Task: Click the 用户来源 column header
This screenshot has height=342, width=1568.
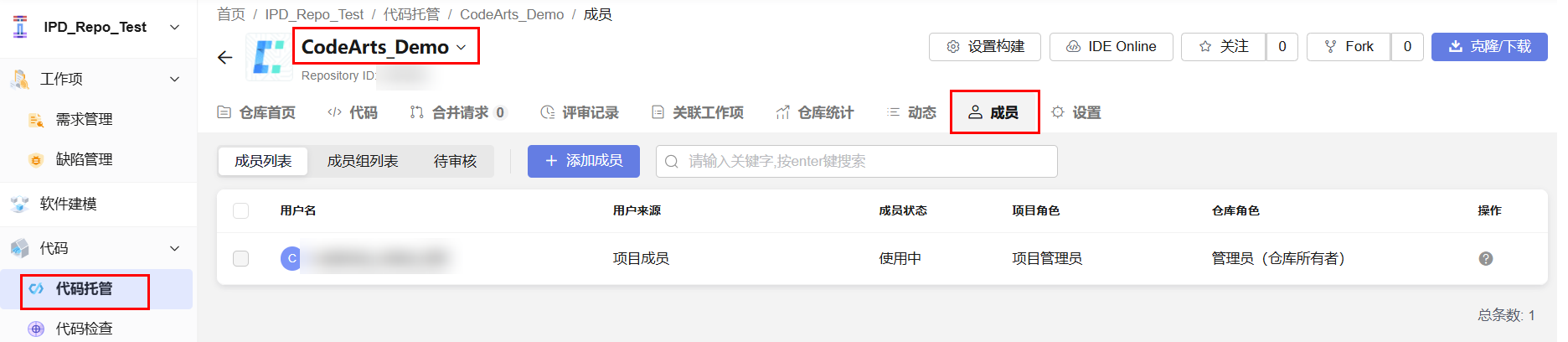Action: click(637, 210)
